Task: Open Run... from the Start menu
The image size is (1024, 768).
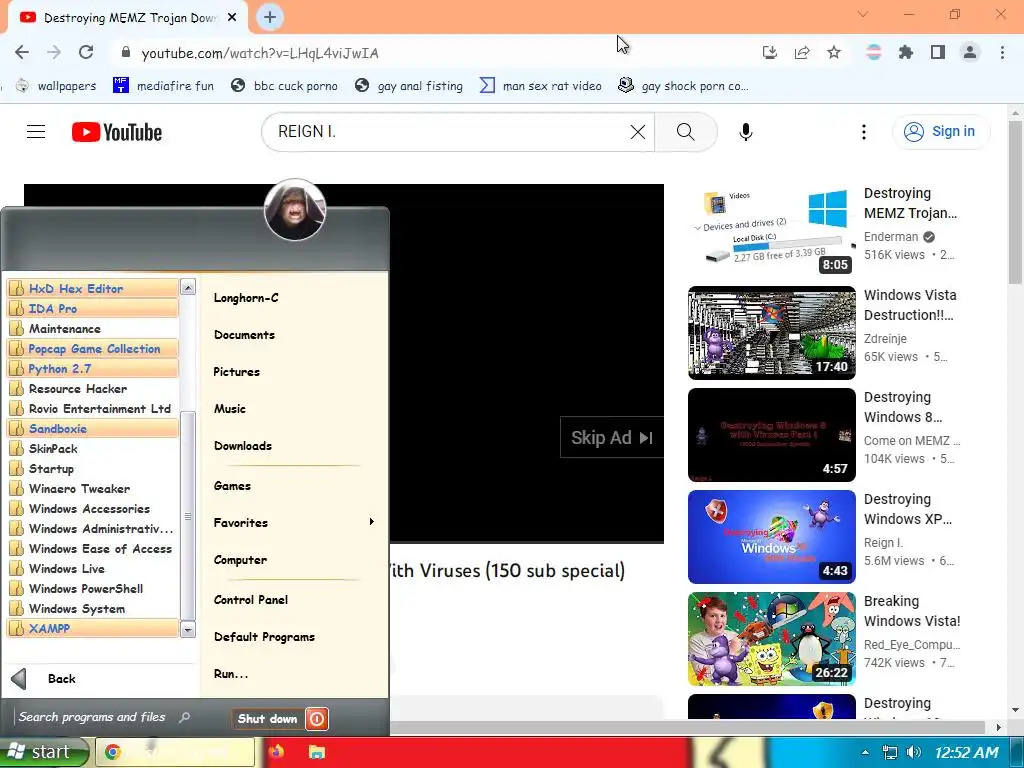Action: tap(231, 673)
